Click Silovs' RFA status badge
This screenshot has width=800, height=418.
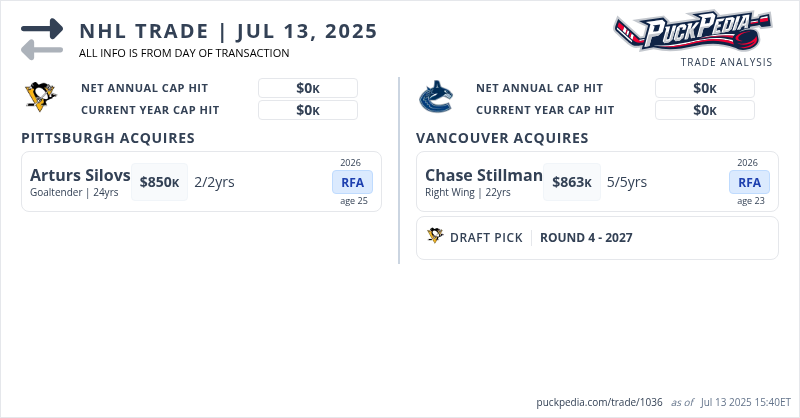(x=352, y=182)
